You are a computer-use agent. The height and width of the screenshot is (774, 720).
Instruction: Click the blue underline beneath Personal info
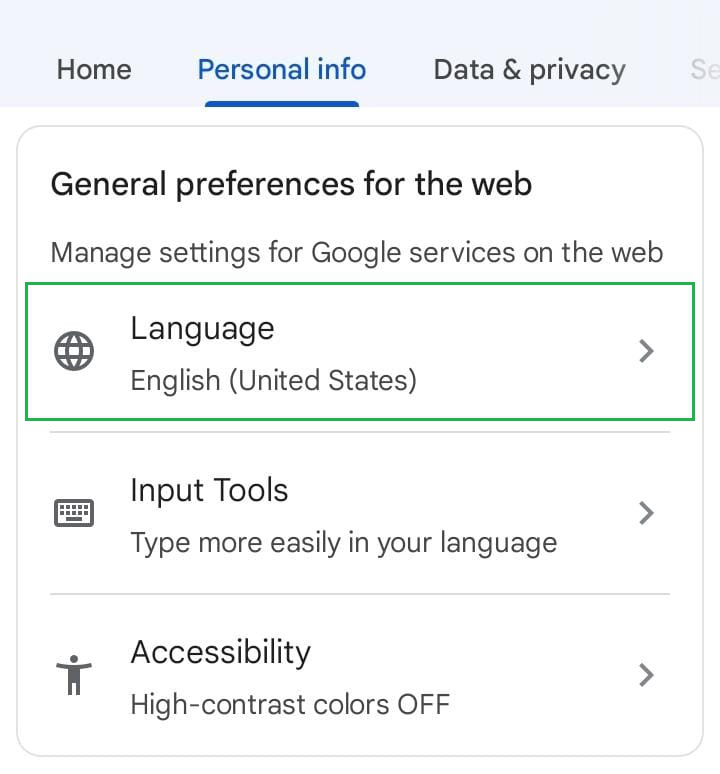[x=282, y=103]
